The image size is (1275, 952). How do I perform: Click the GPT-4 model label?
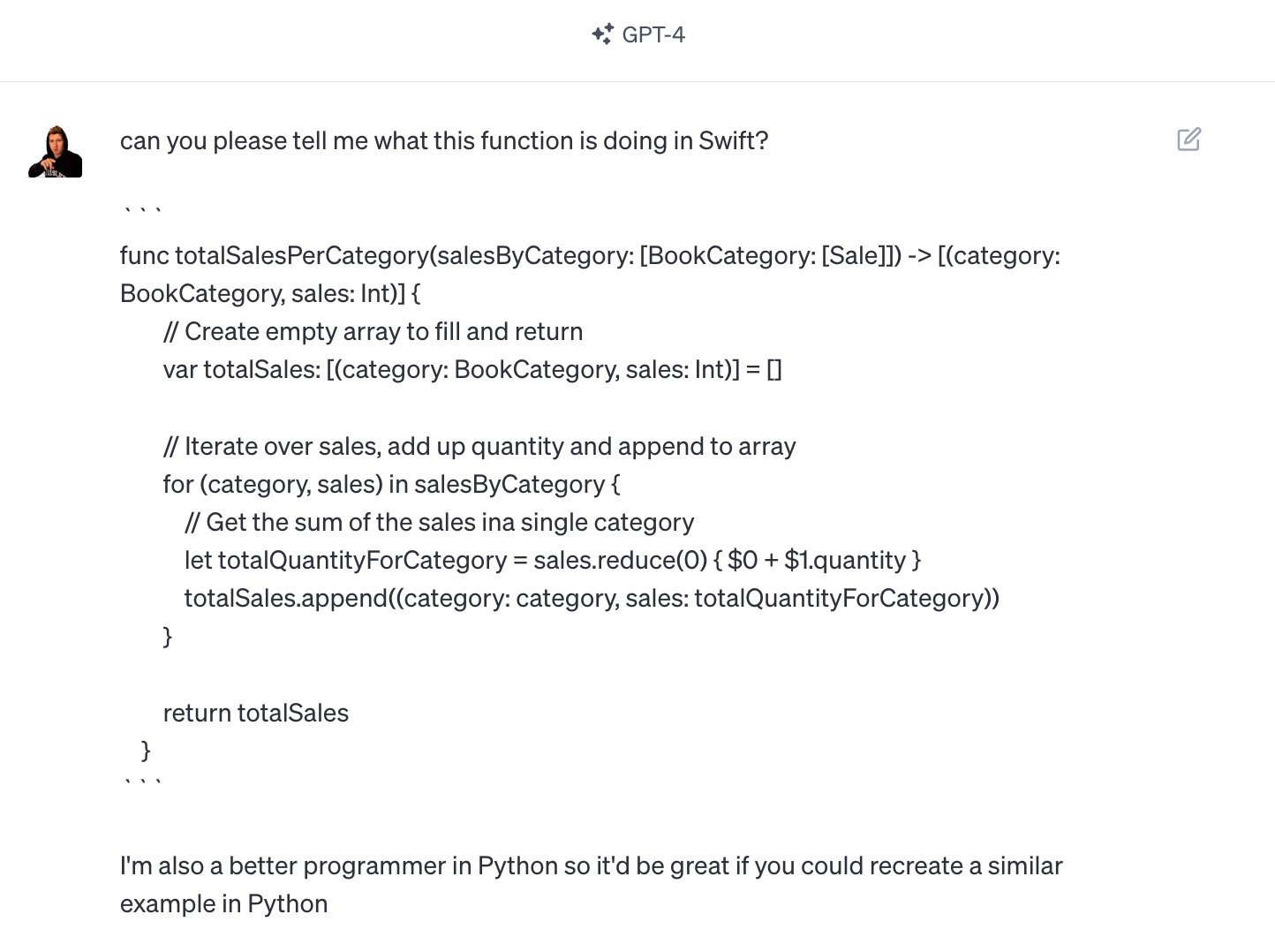tap(653, 34)
